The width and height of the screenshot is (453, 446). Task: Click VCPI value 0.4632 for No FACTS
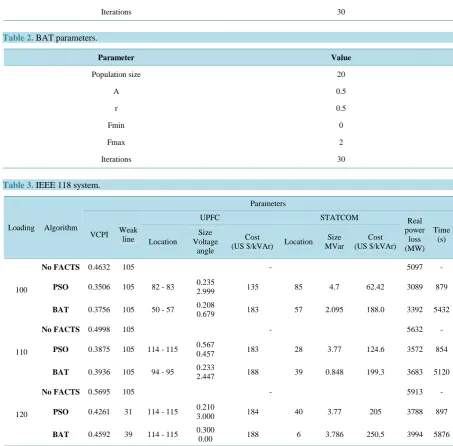click(x=99, y=267)
